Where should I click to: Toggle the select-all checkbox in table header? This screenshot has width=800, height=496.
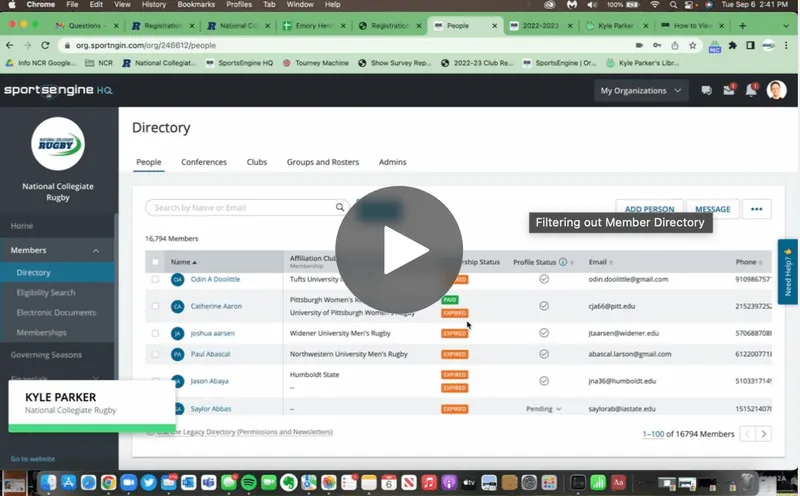pyautogui.click(x=155, y=262)
